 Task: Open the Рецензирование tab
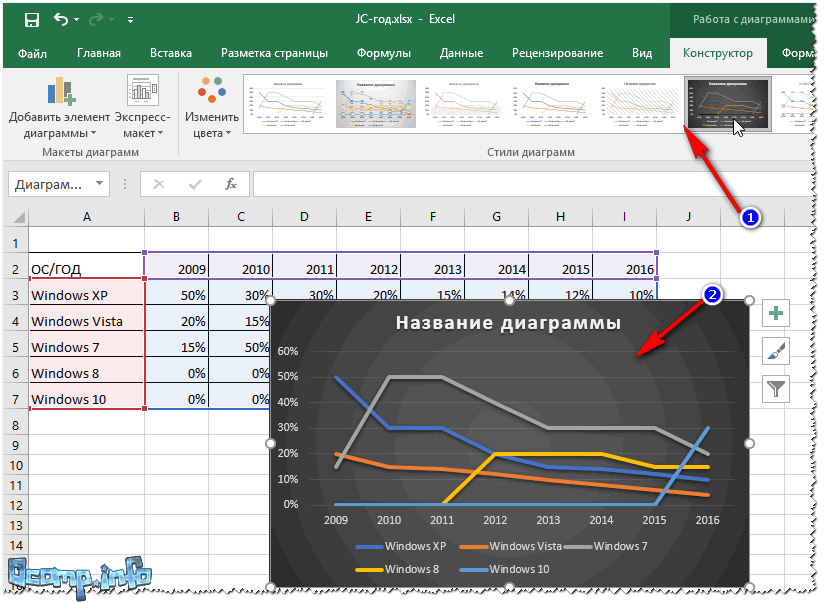[x=557, y=53]
